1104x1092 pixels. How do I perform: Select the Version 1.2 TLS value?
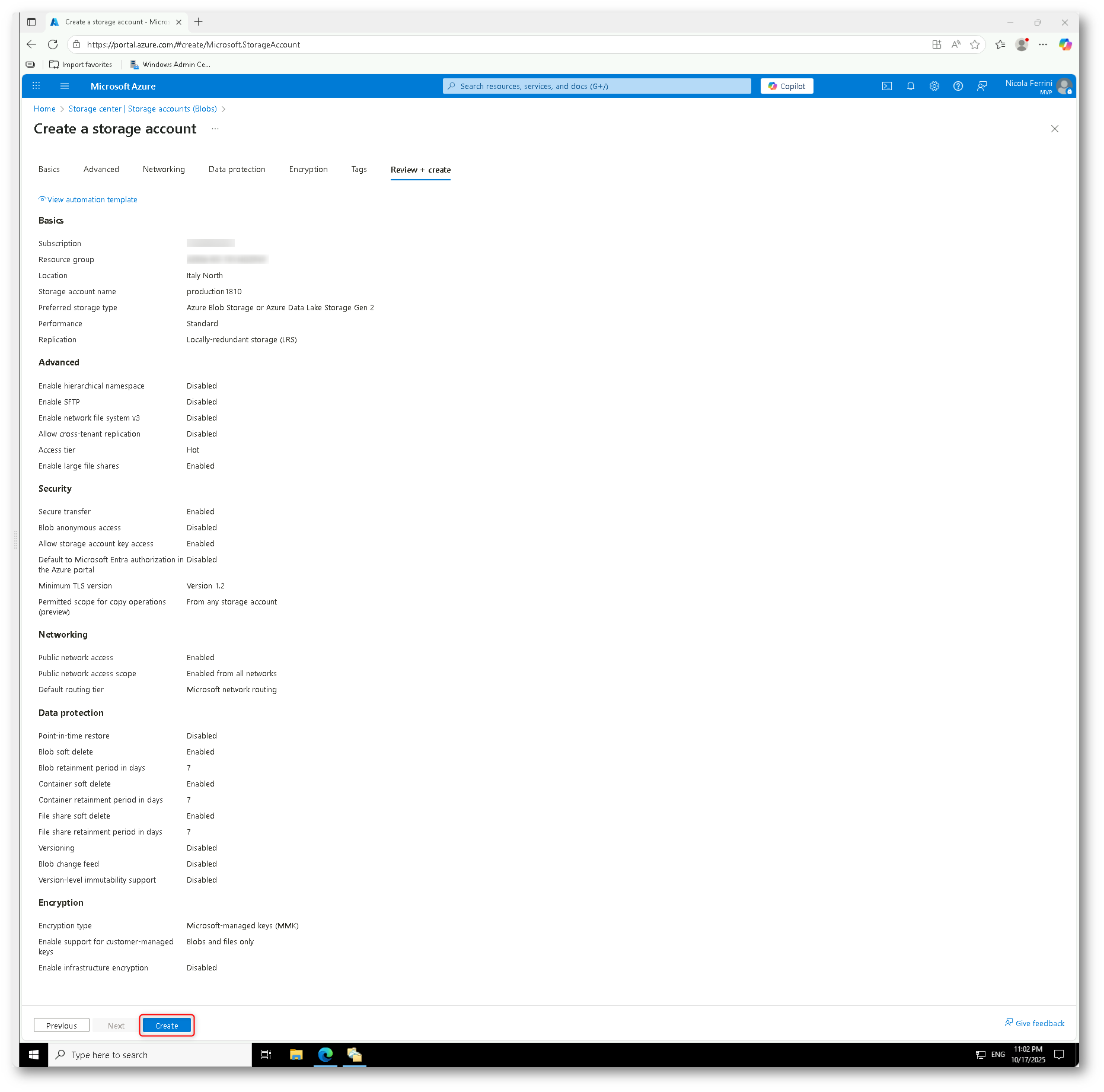[206, 586]
